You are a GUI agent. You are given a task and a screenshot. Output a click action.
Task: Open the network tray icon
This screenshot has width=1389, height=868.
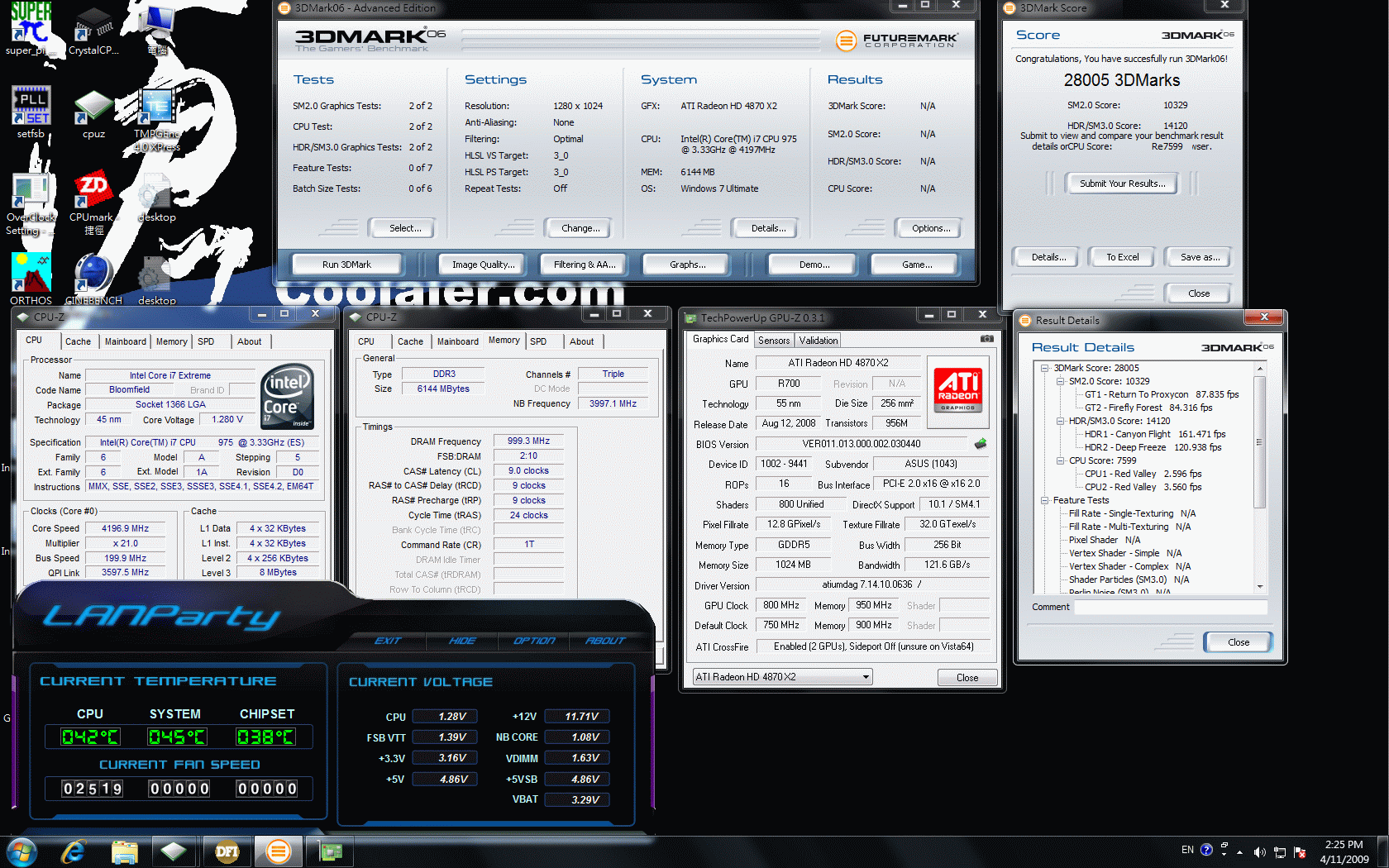pyautogui.click(x=1280, y=851)
